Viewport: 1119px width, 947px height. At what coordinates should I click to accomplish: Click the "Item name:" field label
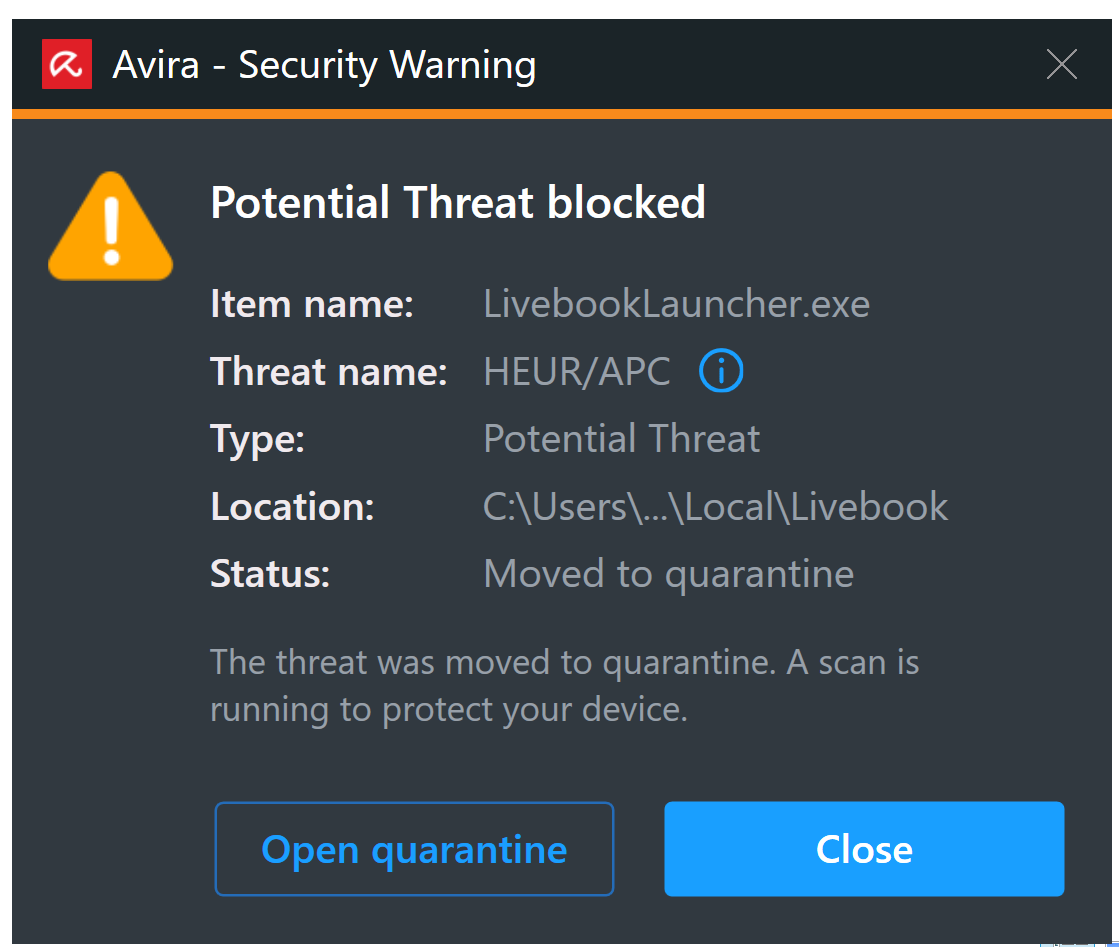(311, 303)
